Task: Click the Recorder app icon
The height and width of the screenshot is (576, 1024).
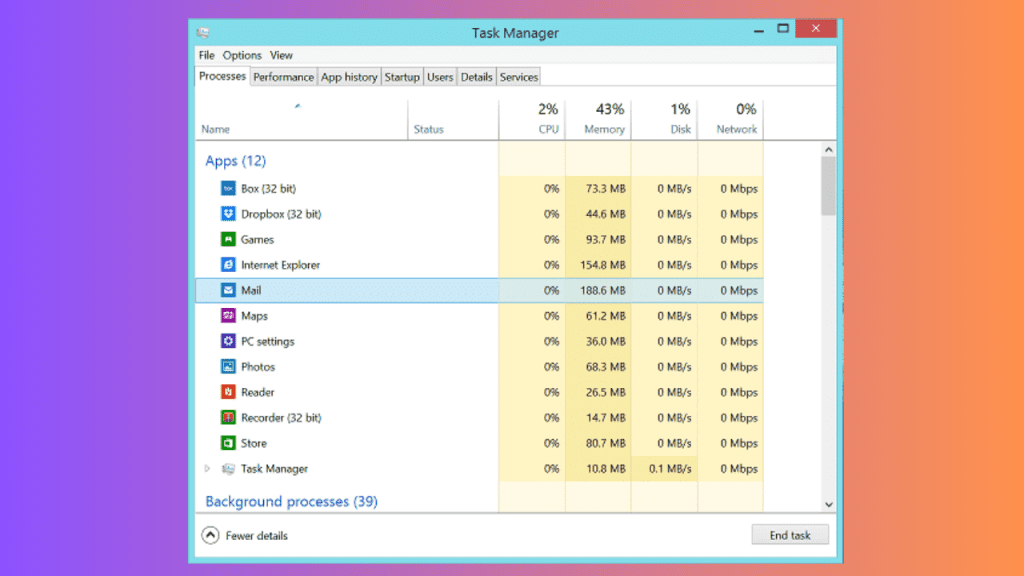Action: (228, 418)
